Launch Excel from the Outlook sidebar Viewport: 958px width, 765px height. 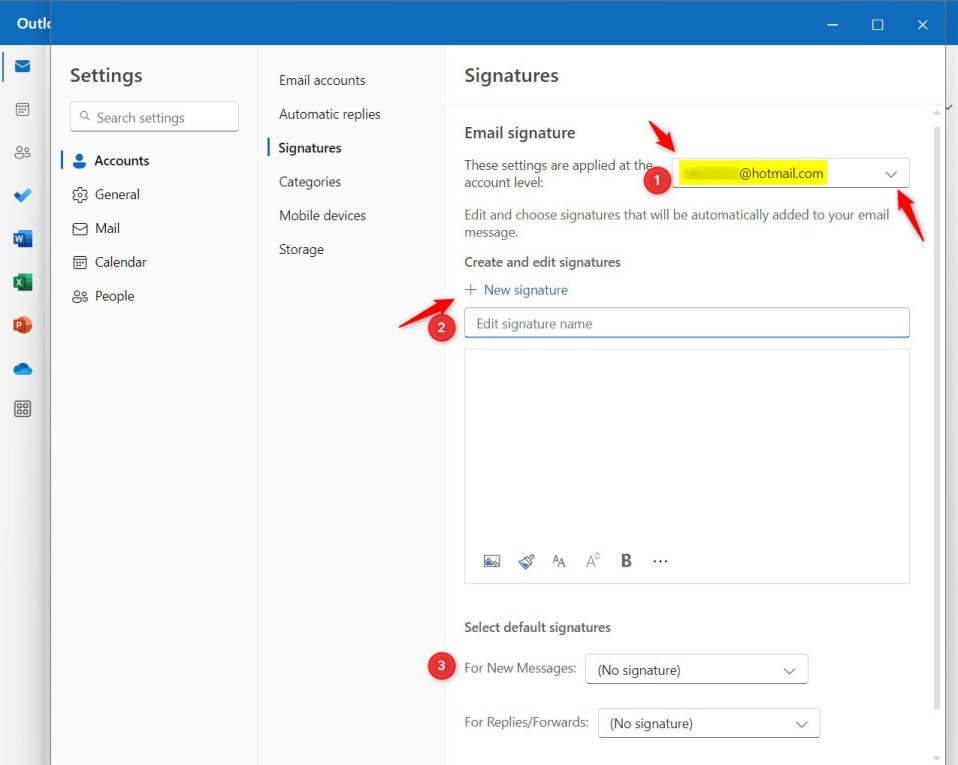[22, 281]
